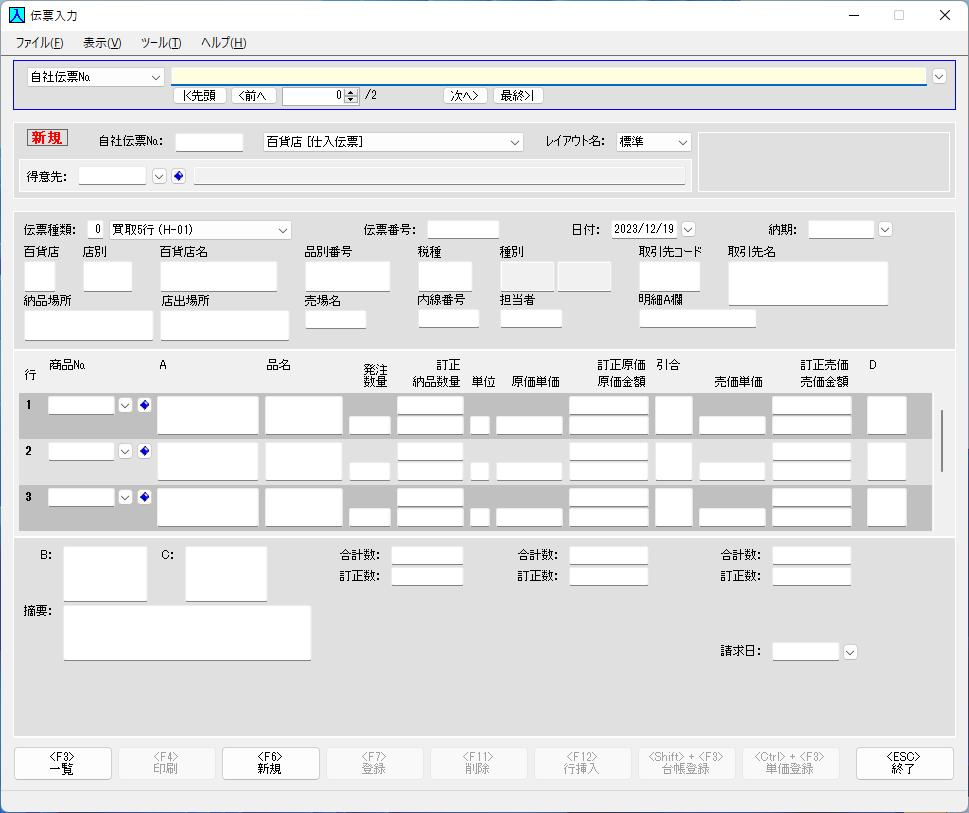Expand the row 2 商品No. dropdown arrow
The width and height of the screenshot is (969, 813).
(125, 451)
